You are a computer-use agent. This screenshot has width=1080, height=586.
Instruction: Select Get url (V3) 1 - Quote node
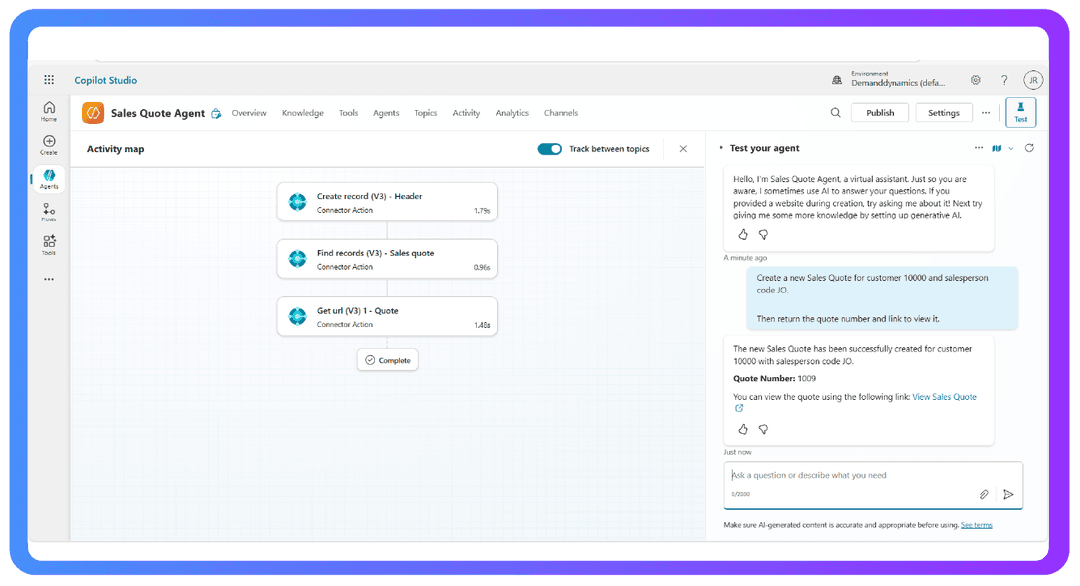pos(387,316)
